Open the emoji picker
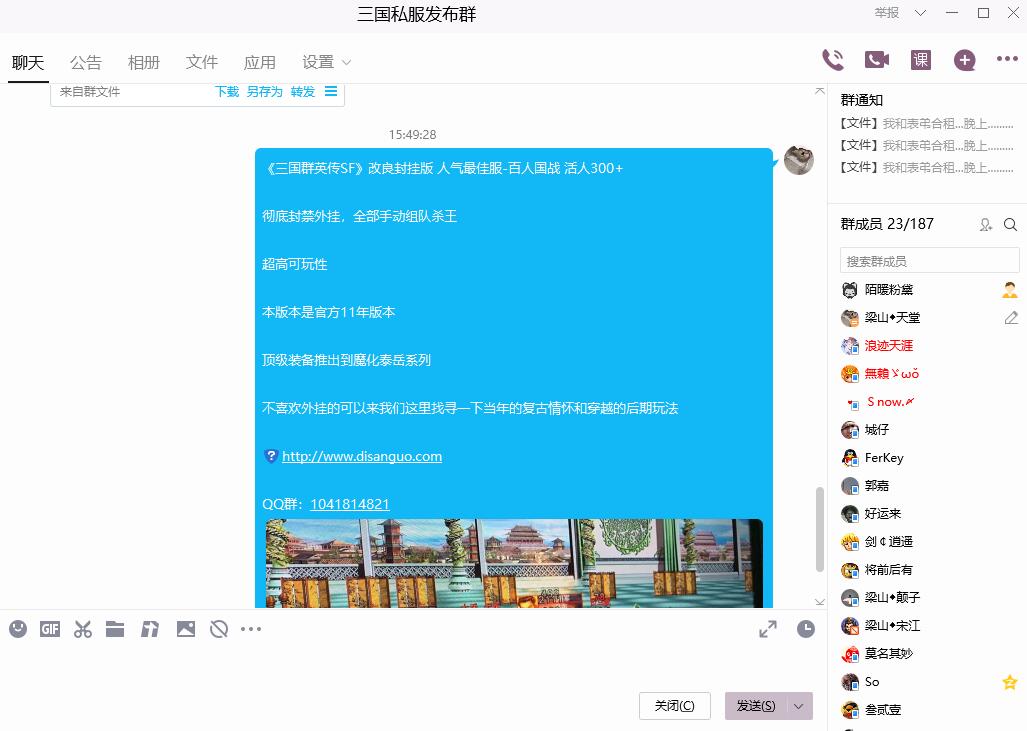 (x=18, y=629)
